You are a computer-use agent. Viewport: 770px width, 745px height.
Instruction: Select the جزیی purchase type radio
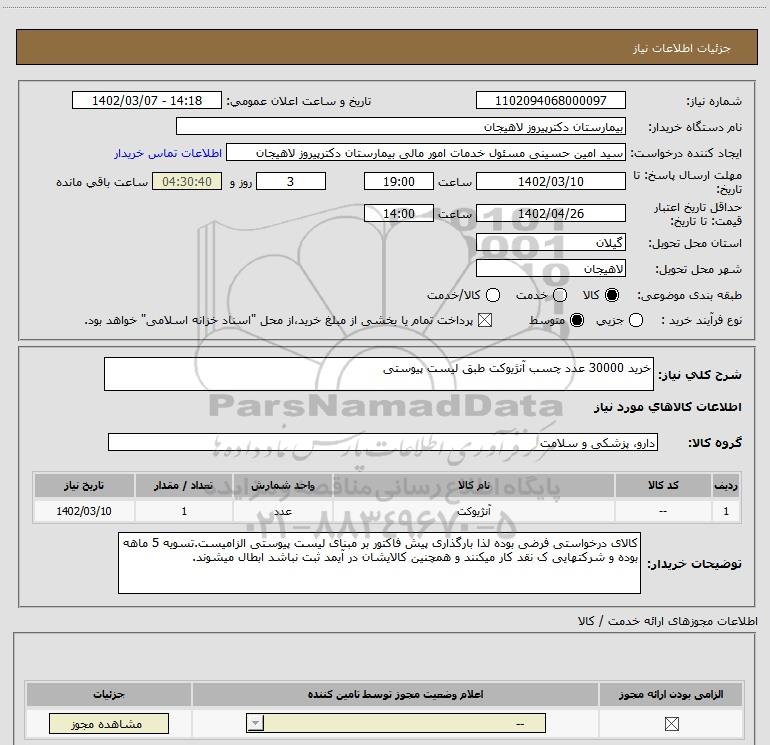pyautogui.click(x=635, y=320)
